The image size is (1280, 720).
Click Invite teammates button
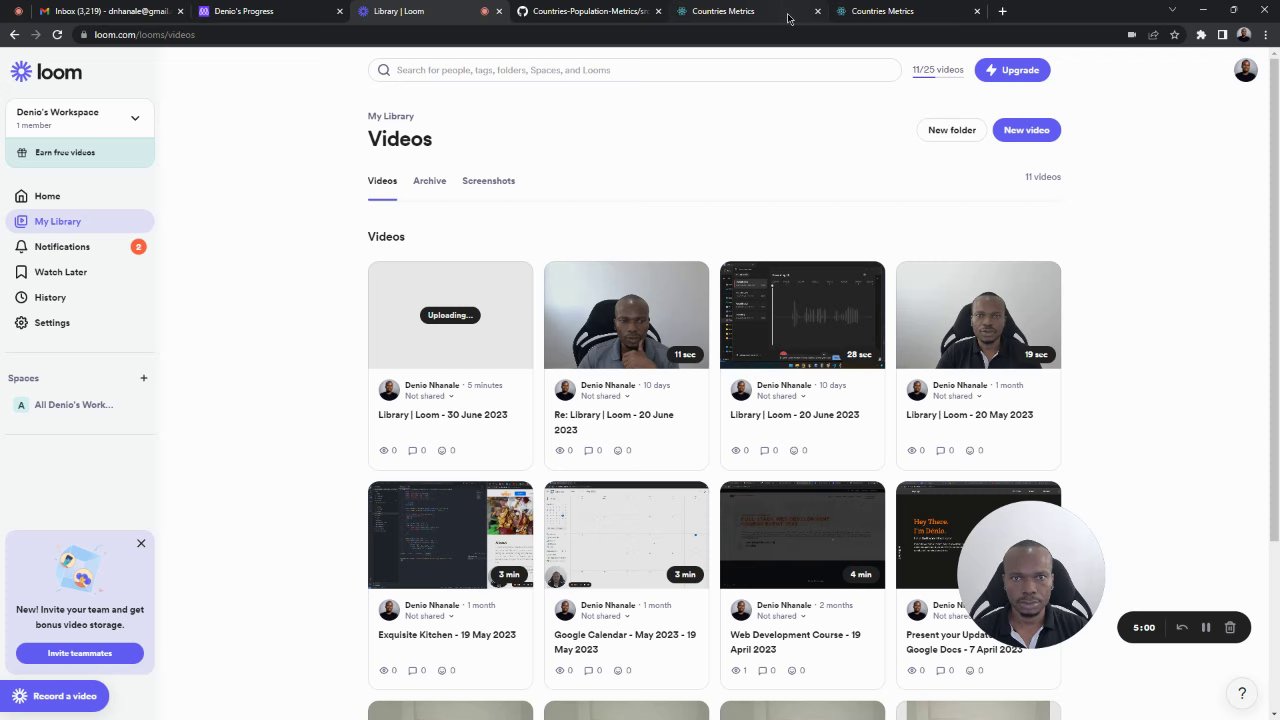pos(80,653)
